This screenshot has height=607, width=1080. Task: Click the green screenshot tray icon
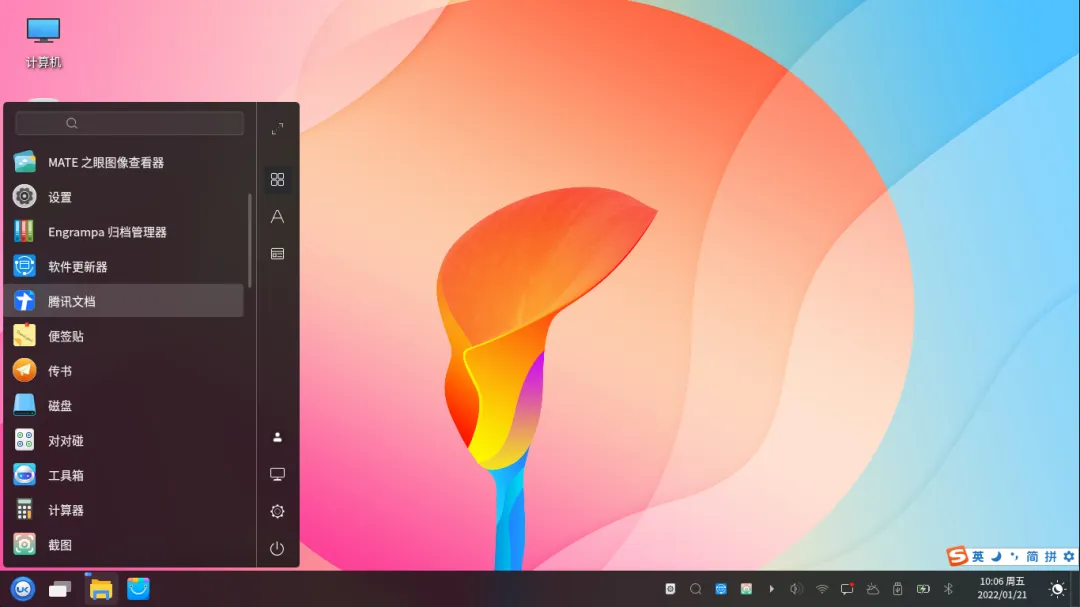(x=746, y=589)
